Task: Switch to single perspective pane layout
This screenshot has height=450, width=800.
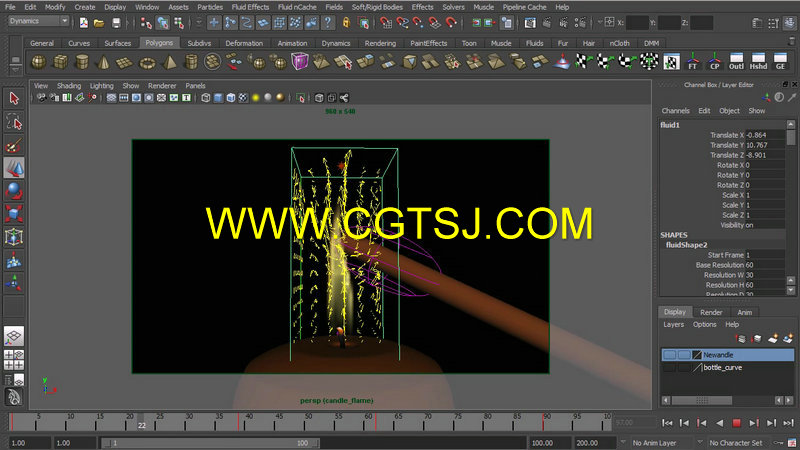Action: tap(14, 337)
